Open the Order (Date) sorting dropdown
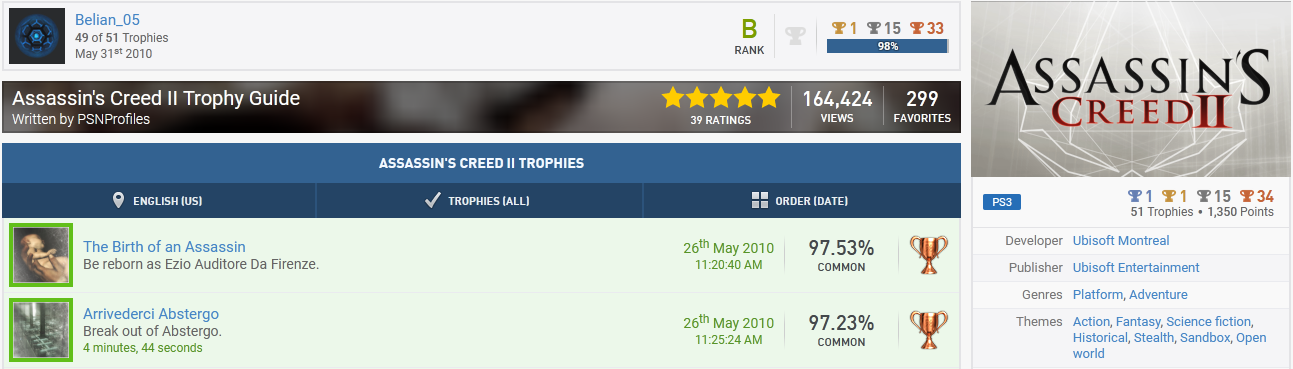Viewport: 1293px width, 369px height. (x=802, y=200)
